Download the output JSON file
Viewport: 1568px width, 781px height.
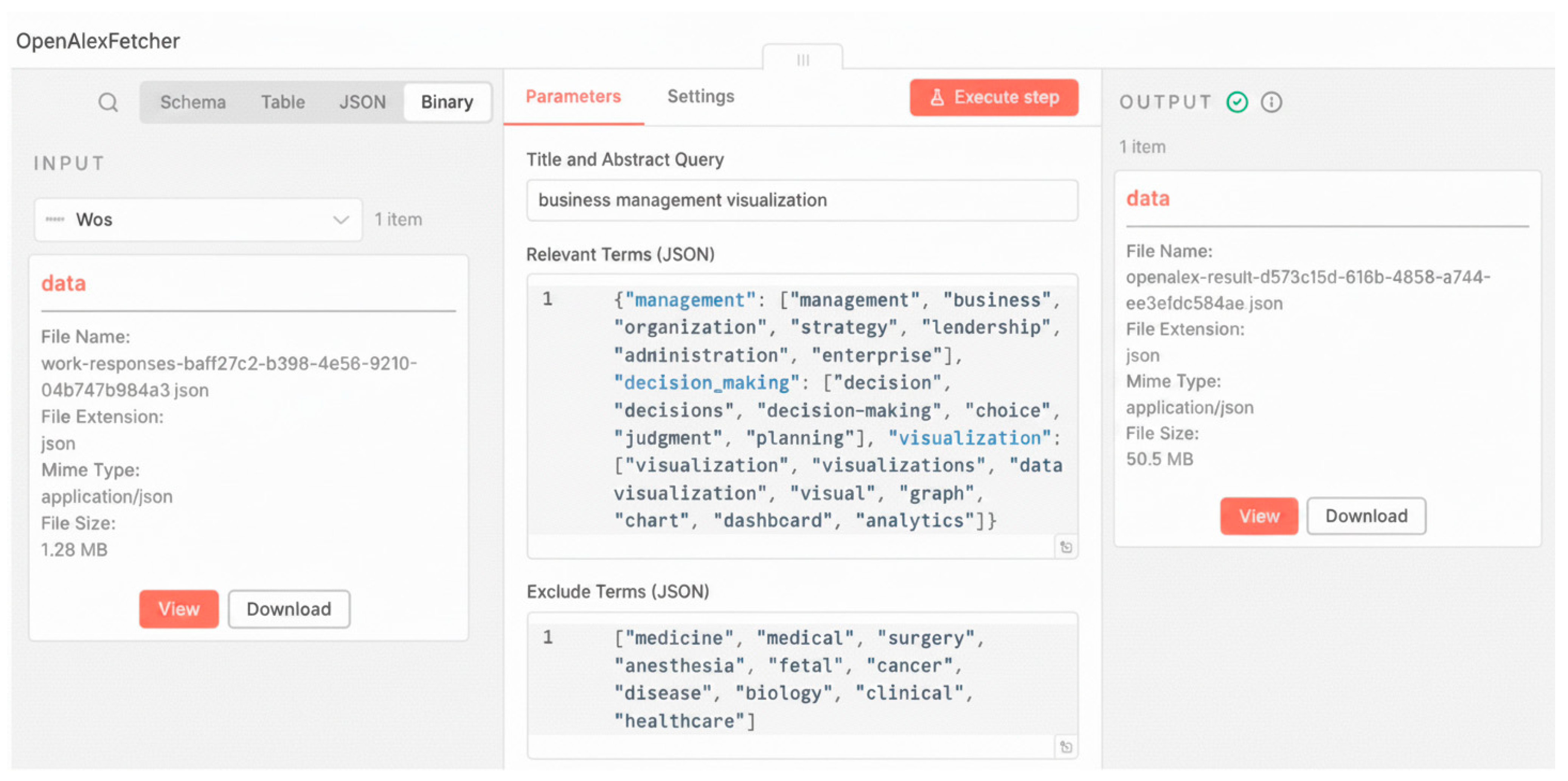tap(1366, 516)
